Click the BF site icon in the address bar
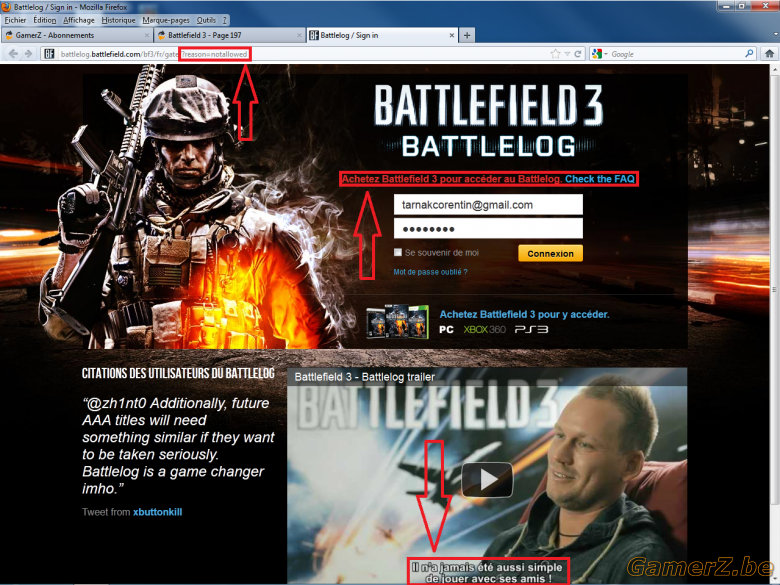 (49, 54)
